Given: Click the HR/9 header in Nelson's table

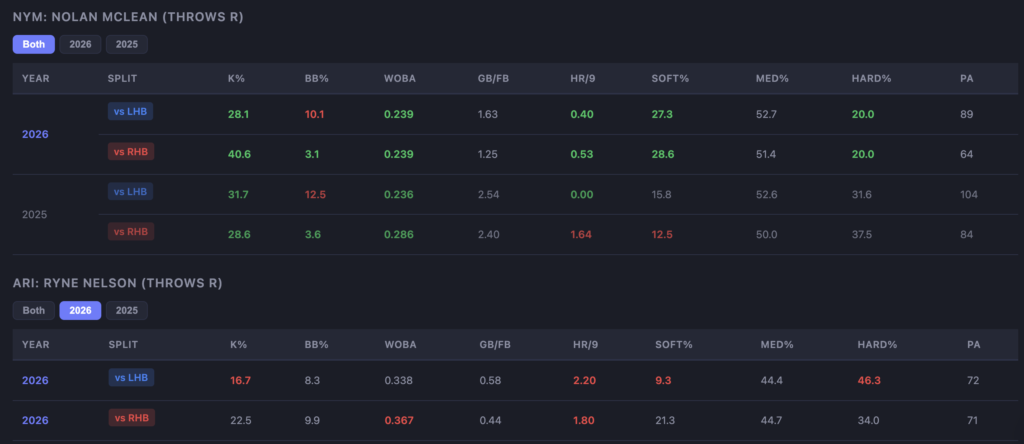Looking at the screenshot, I should click(585, 344).
